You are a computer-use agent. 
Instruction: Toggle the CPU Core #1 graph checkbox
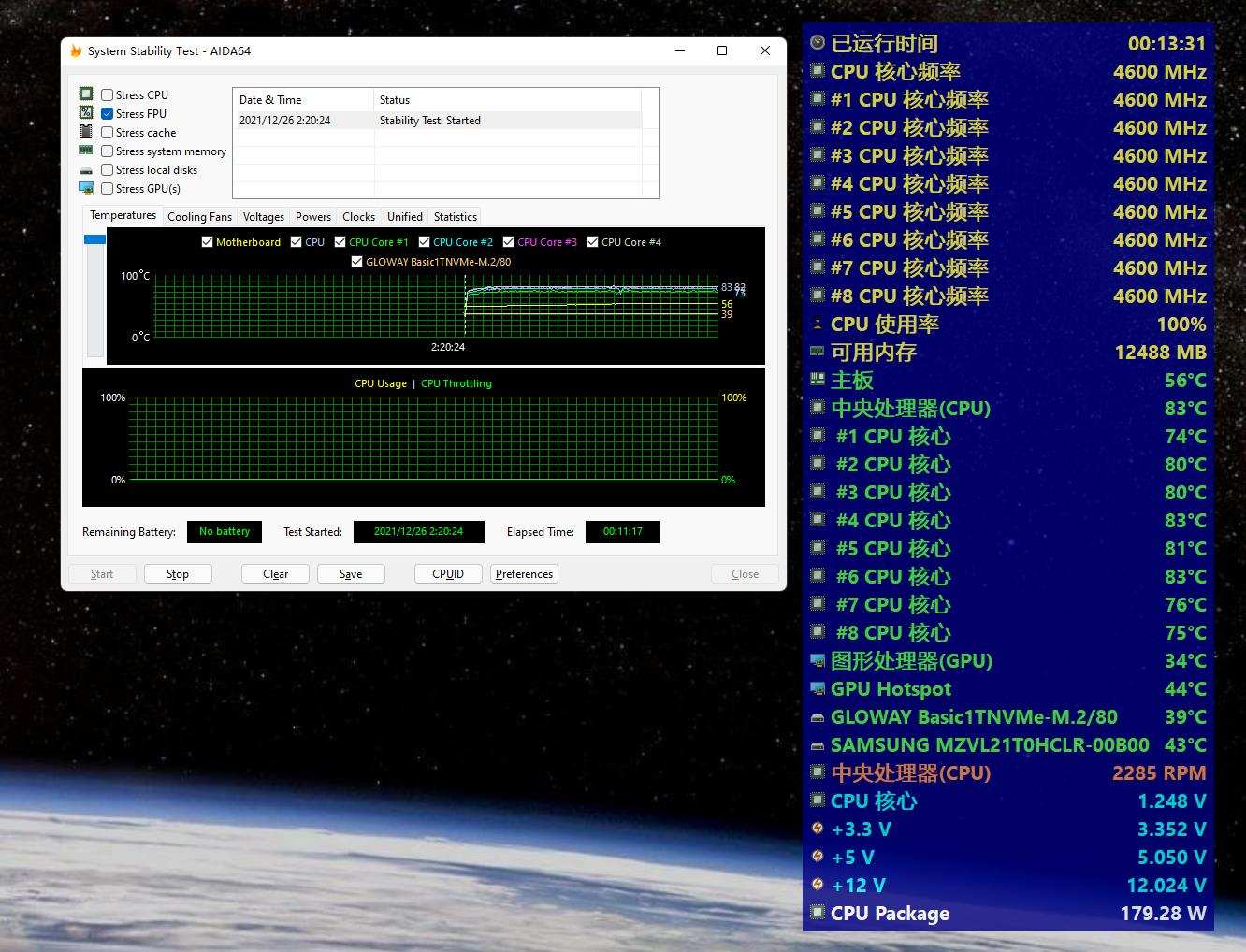click(340, 242)
